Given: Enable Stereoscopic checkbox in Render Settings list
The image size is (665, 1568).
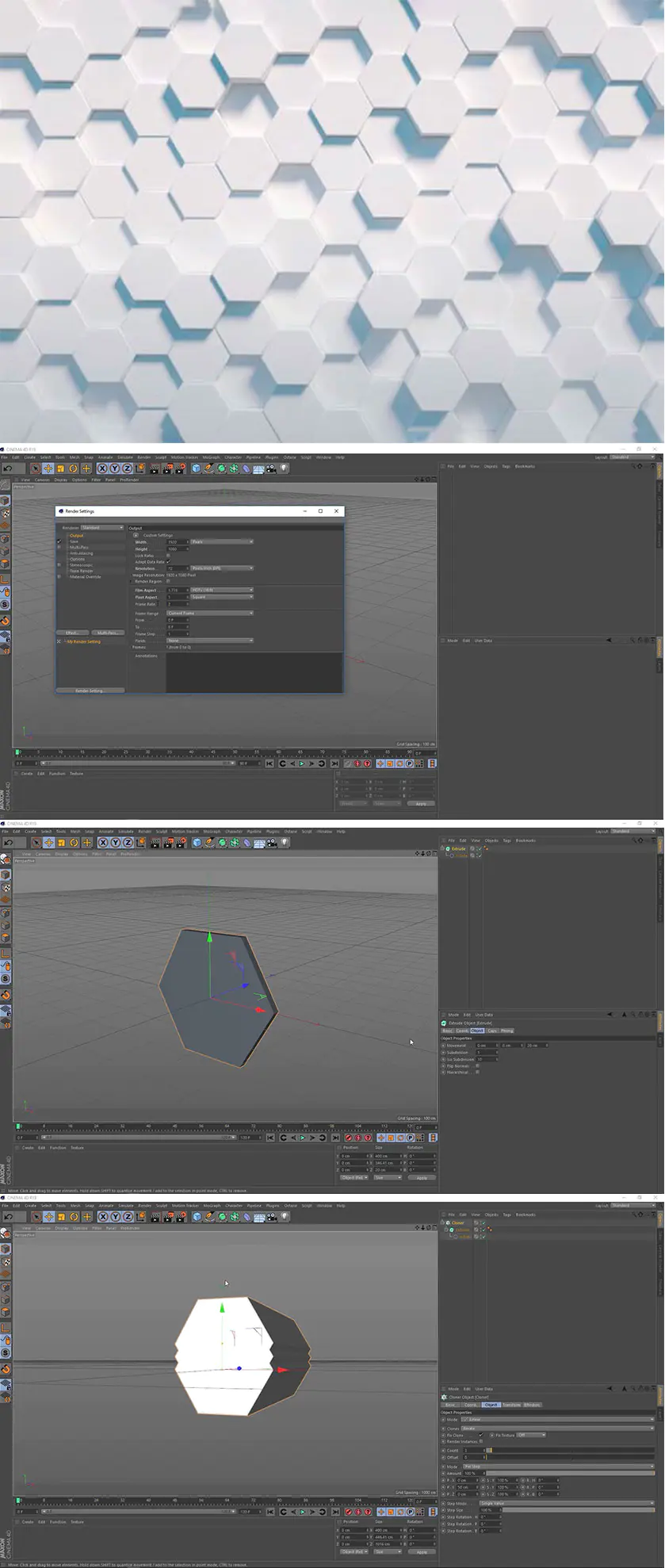Looking at the screenshot, I should tap(59, 565).
